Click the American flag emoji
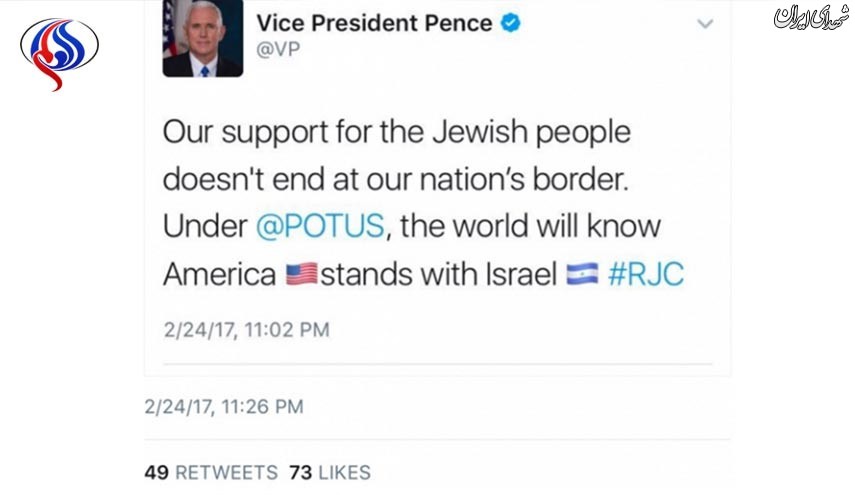 click(x=300, y=275)
